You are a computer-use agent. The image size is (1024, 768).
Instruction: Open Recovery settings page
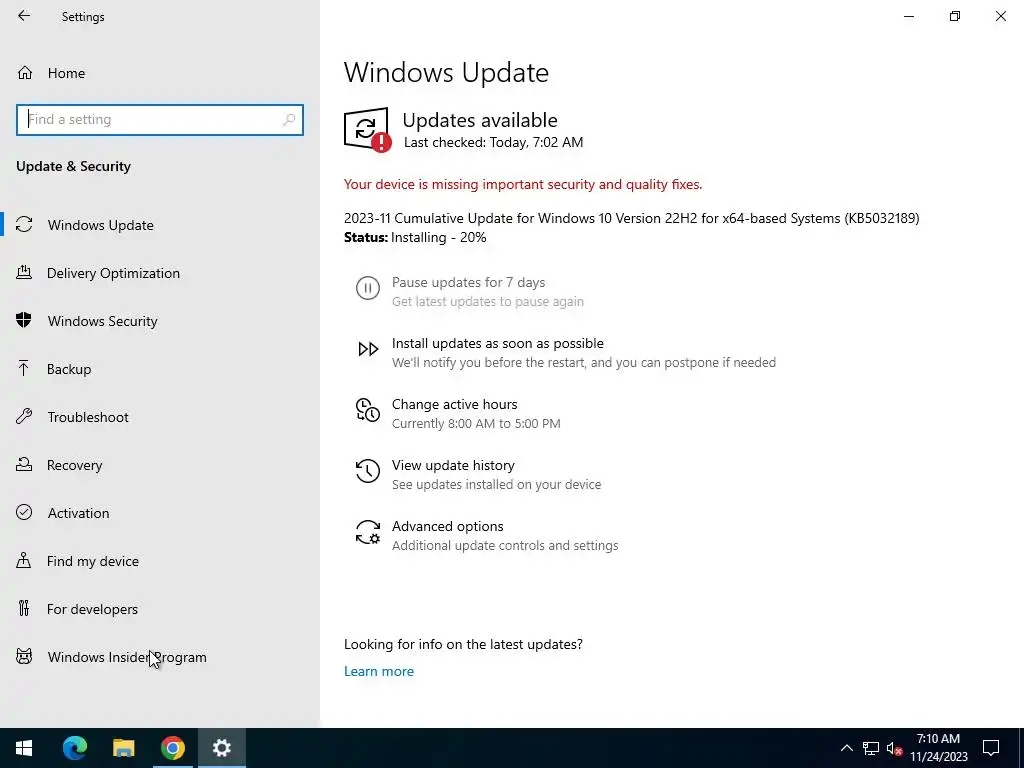[x=74, y=465]
